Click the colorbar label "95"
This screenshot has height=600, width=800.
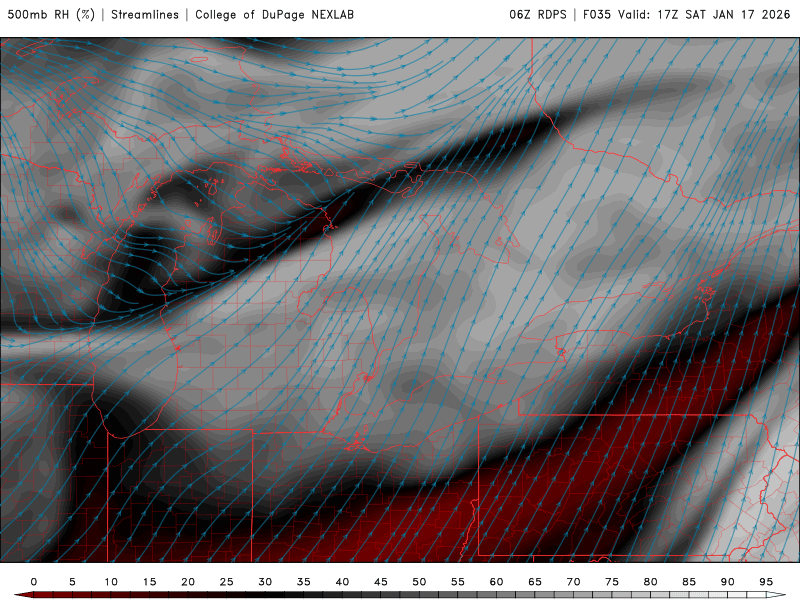[x=766, y=582]
